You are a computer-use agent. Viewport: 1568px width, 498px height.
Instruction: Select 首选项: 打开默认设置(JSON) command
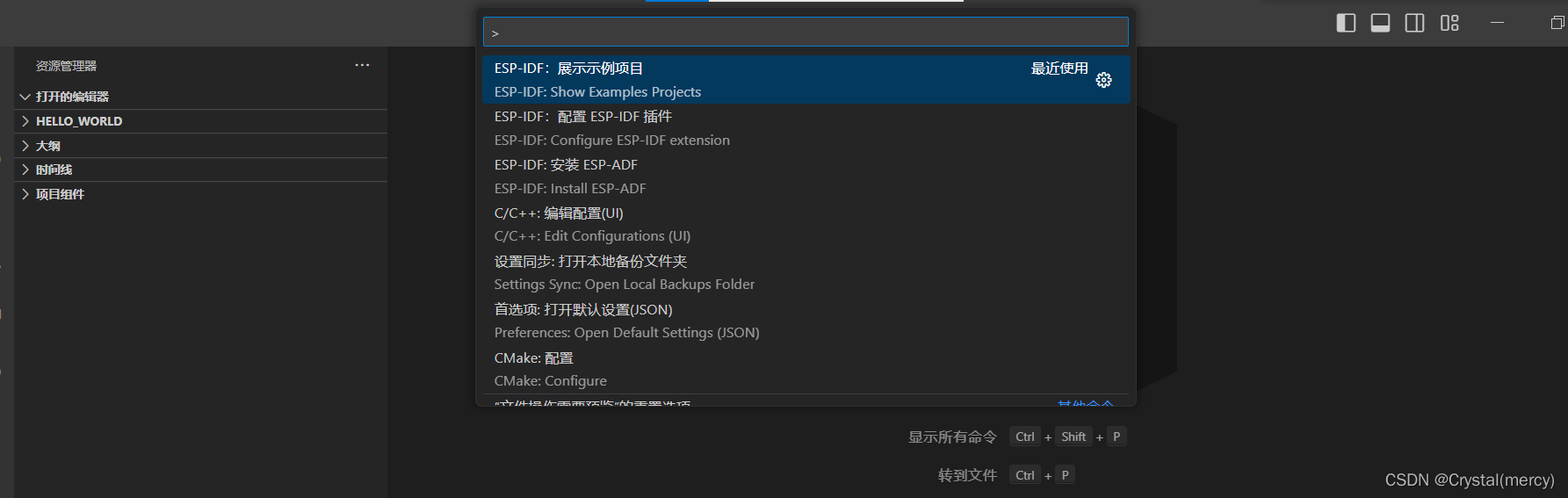tap(806, 321)
